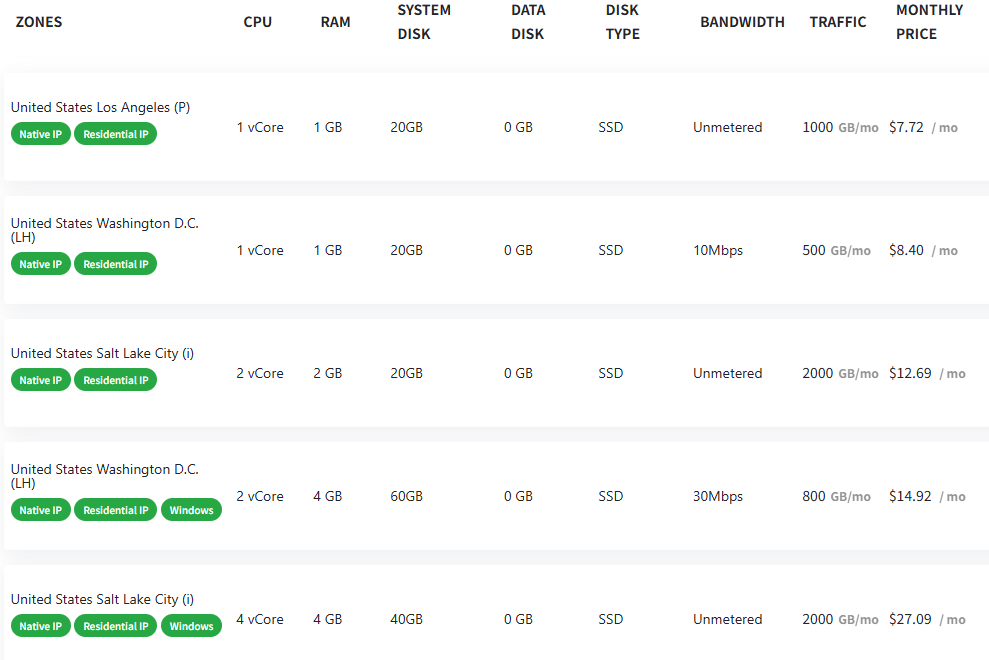Click the $7.72 monthly price
The image size is (989, 660).
(x=906, y=127)
